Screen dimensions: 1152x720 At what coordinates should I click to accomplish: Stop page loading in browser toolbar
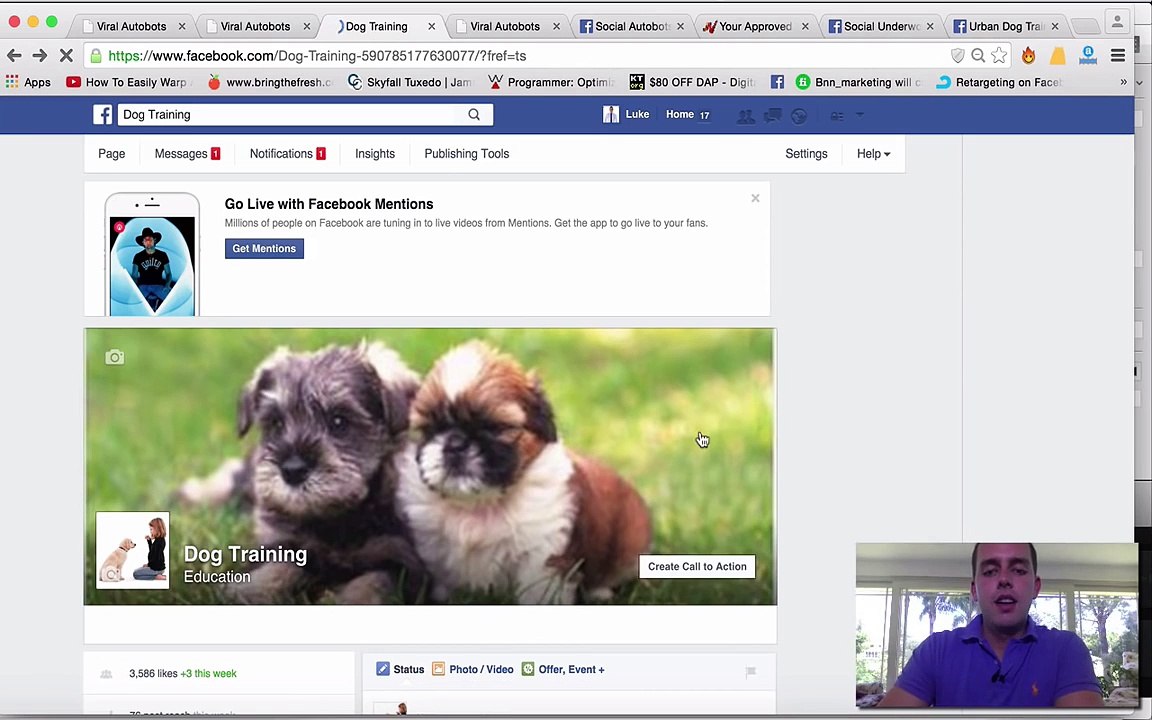(x=66, y=56)
